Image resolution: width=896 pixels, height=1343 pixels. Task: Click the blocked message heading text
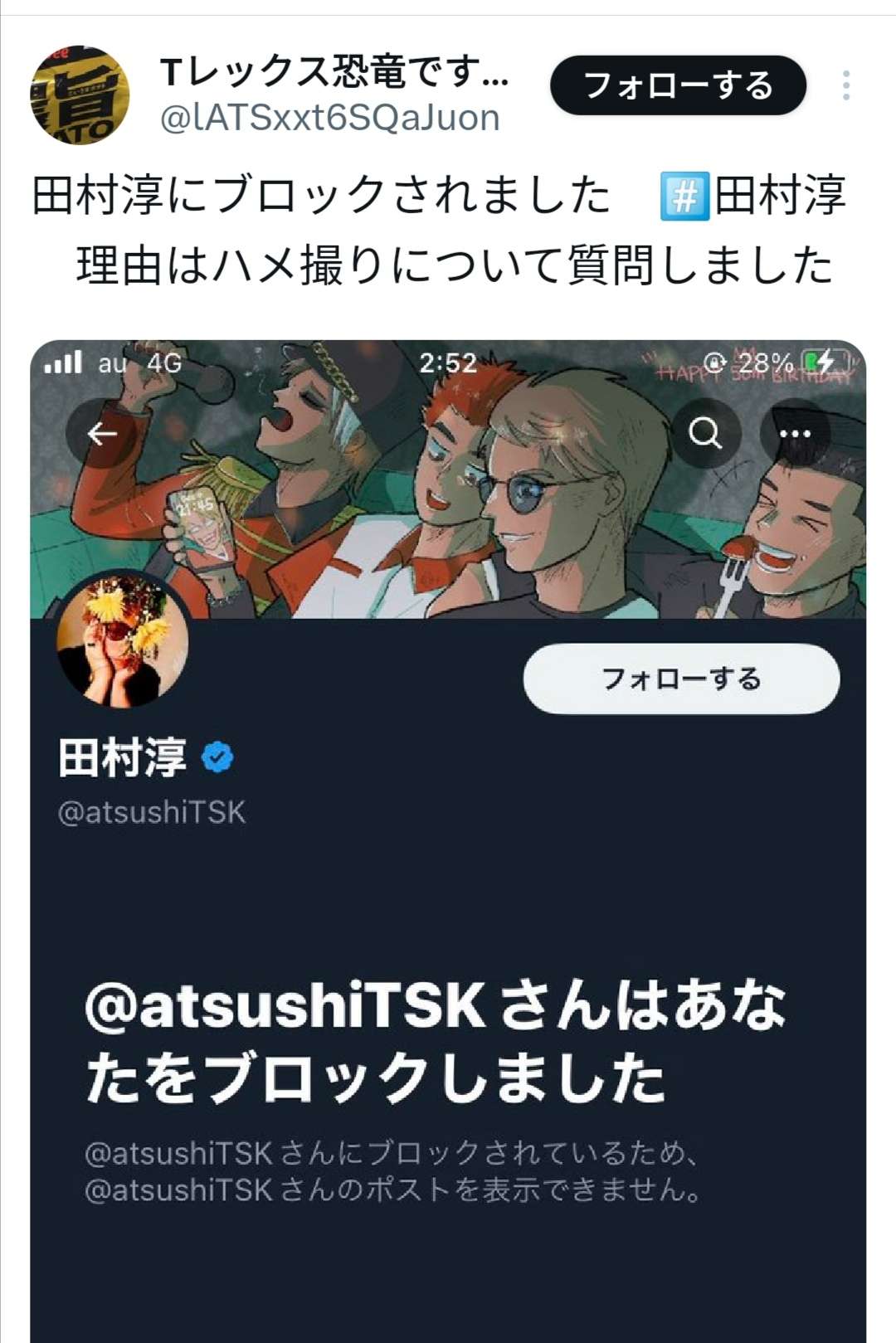pos(435,1042)
